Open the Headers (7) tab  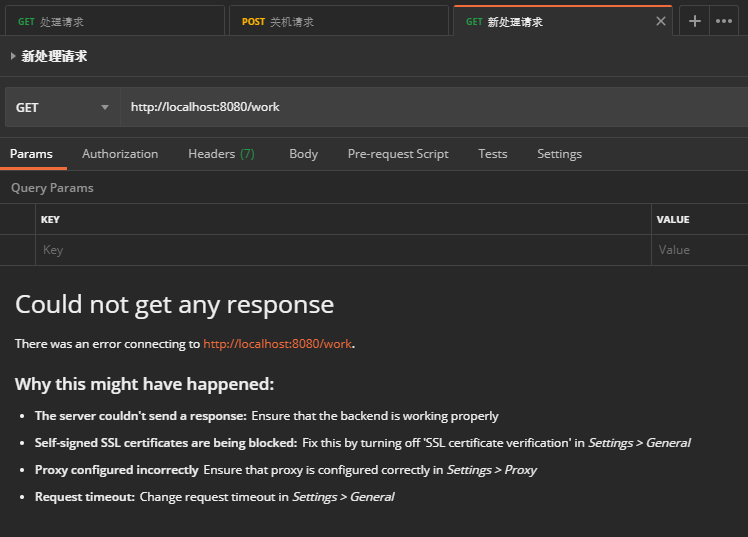221,154
